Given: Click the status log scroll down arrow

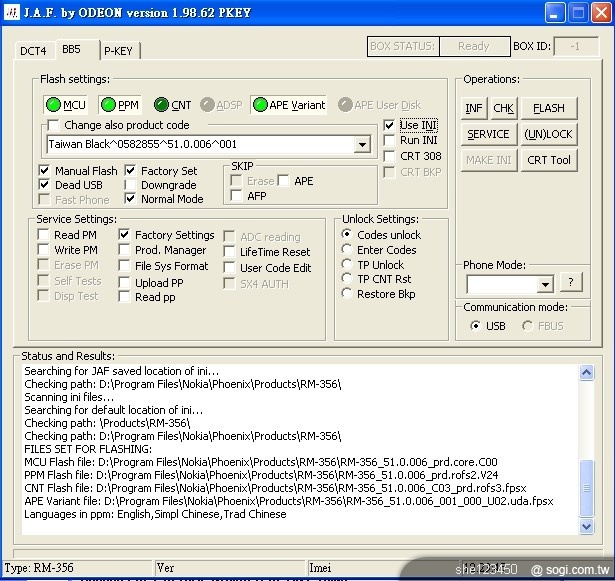Looking at the screenshot, I should click(x=586, y=526).
